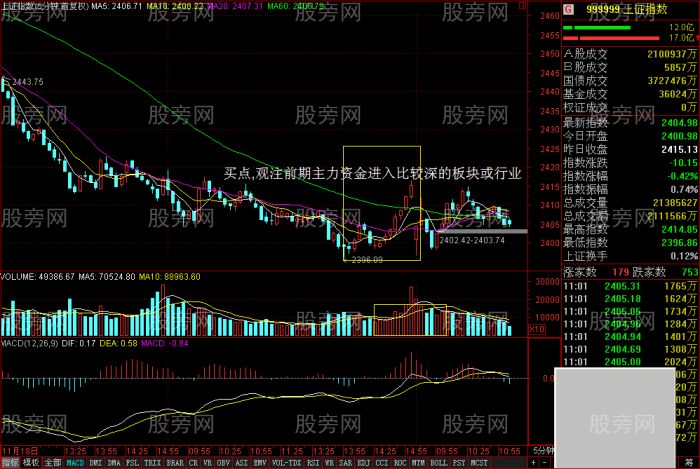Select the 全部 tab
This screenshot has width=700, height=469.
[53, 463]
